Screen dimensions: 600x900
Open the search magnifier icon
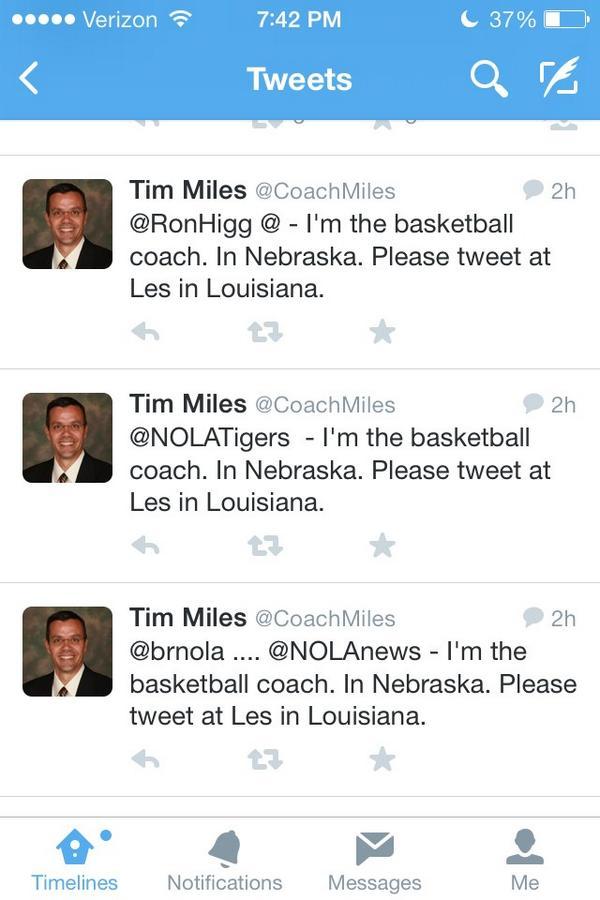[488, 78]
